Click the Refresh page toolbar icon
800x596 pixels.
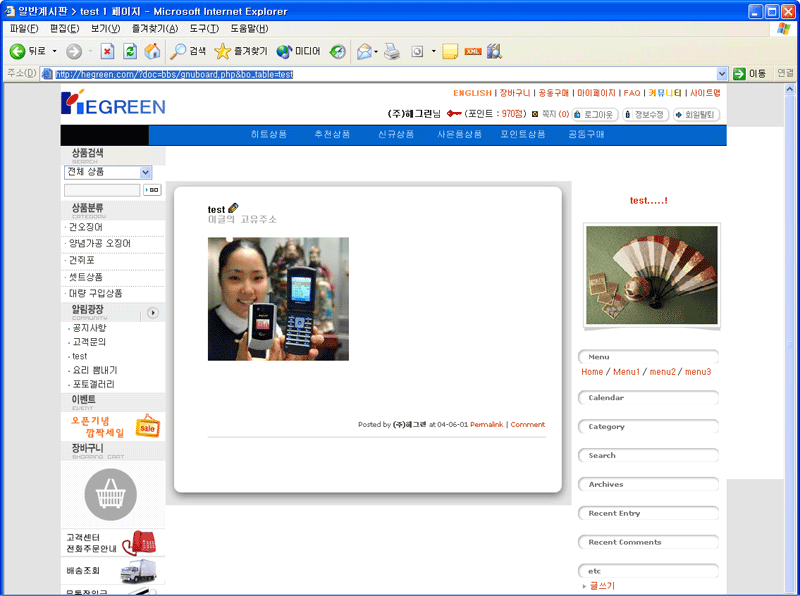[130, 51]
